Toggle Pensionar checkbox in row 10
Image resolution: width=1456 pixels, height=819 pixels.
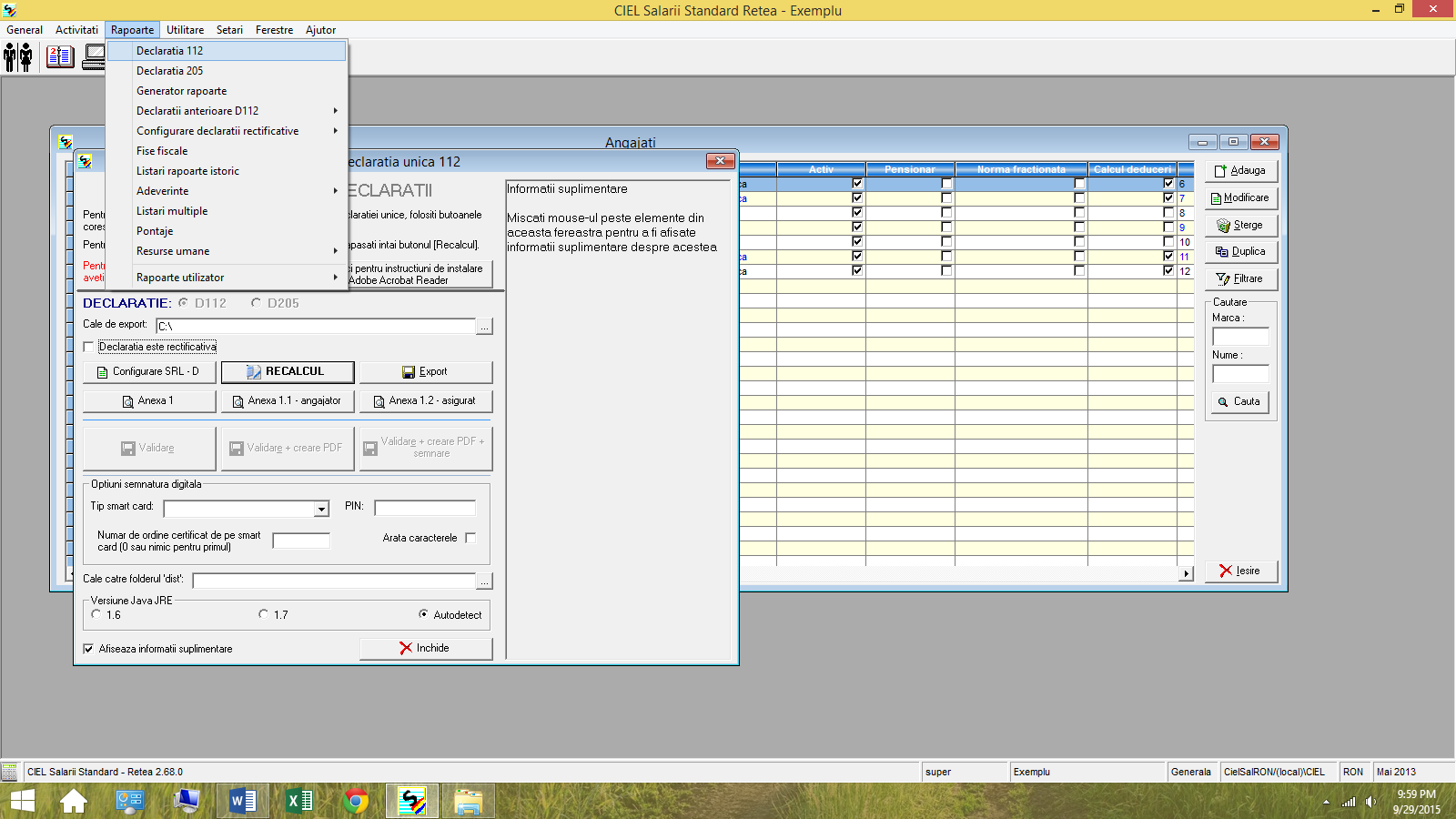coord(946,241)
